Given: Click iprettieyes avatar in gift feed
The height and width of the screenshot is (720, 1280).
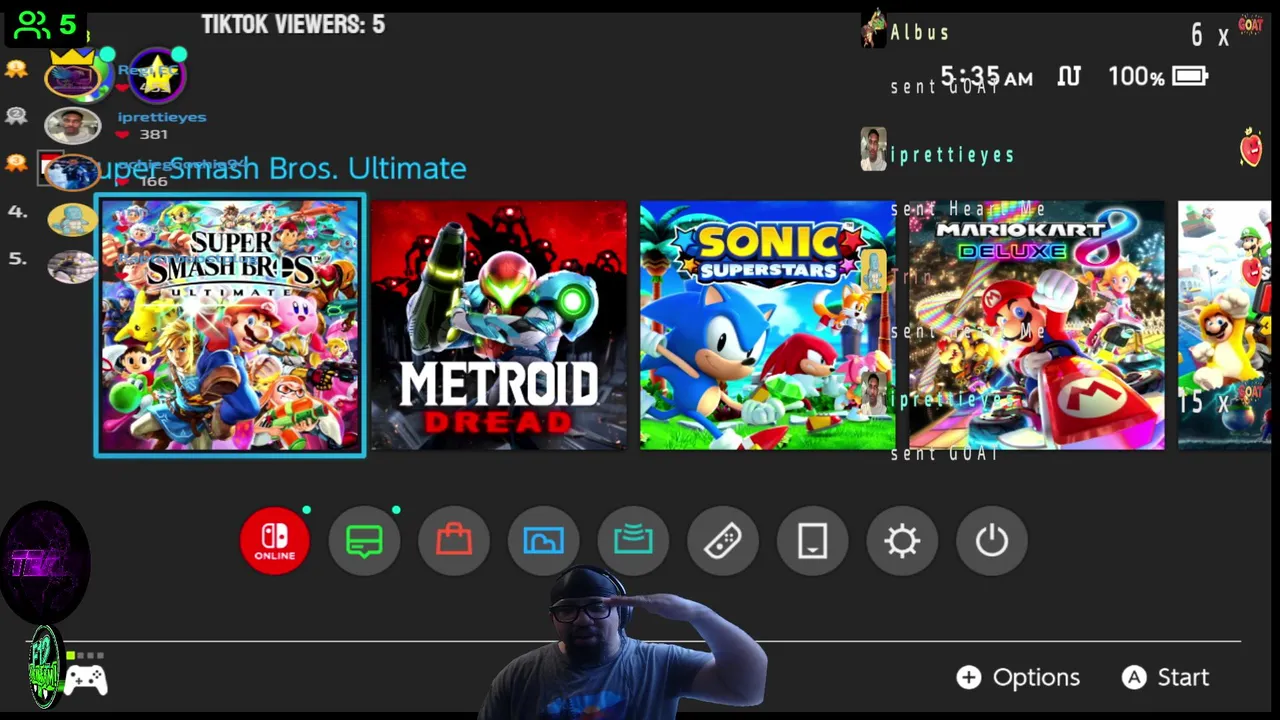Looking at the screenshot, I should click(x=873, y=150).
